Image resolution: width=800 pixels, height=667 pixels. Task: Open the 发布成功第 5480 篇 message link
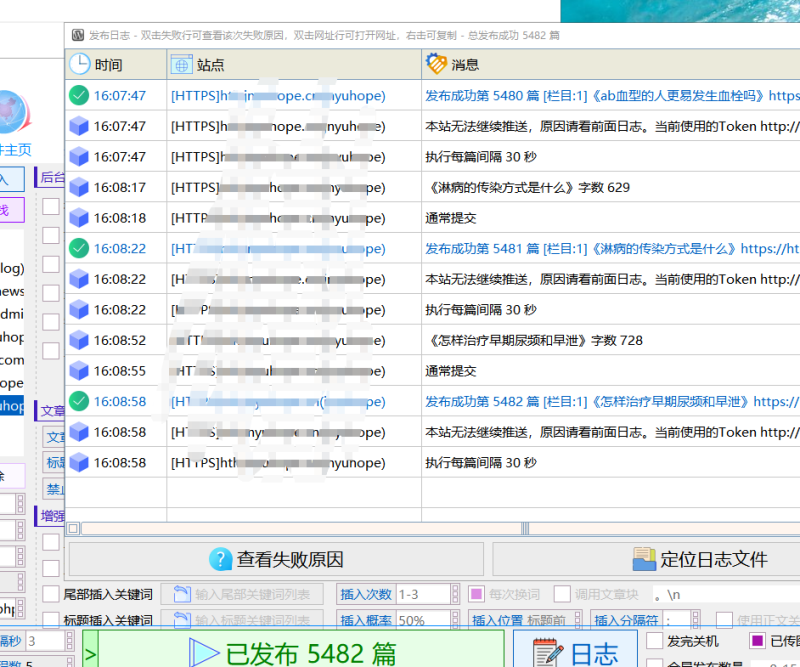tap(612, 95)
